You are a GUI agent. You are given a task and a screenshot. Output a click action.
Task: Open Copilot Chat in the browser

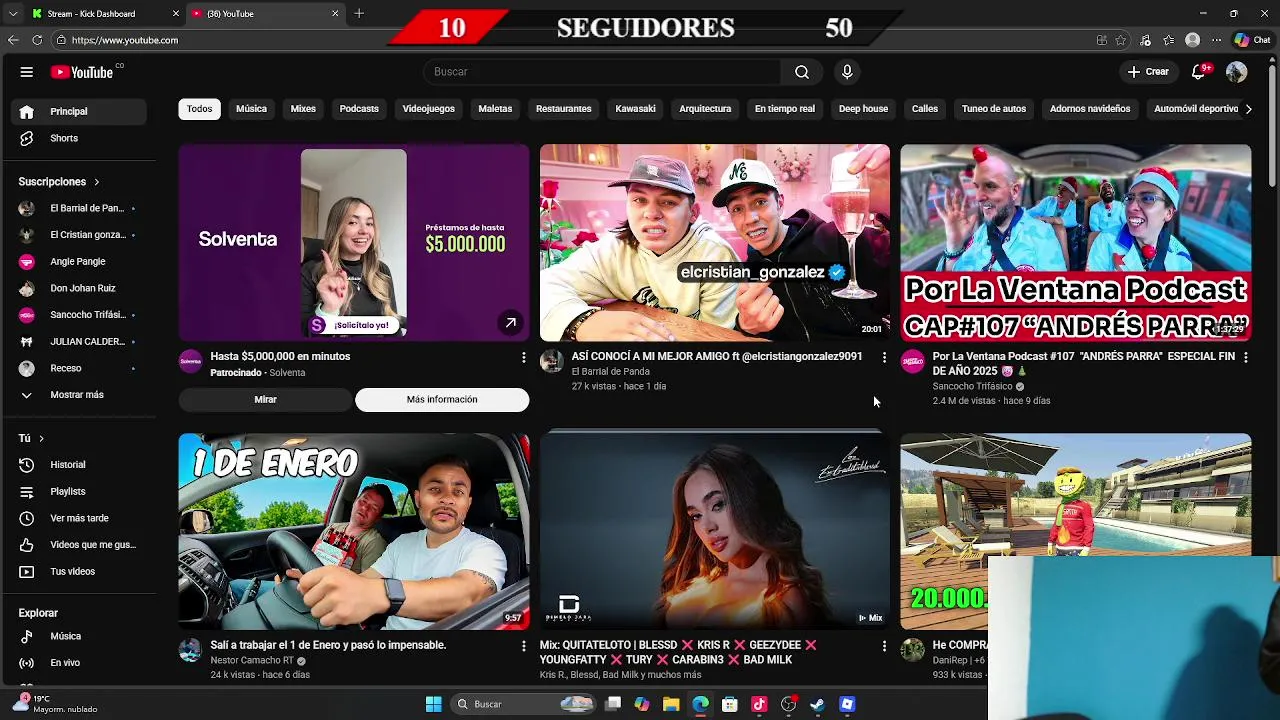(x=1252, y=40)
